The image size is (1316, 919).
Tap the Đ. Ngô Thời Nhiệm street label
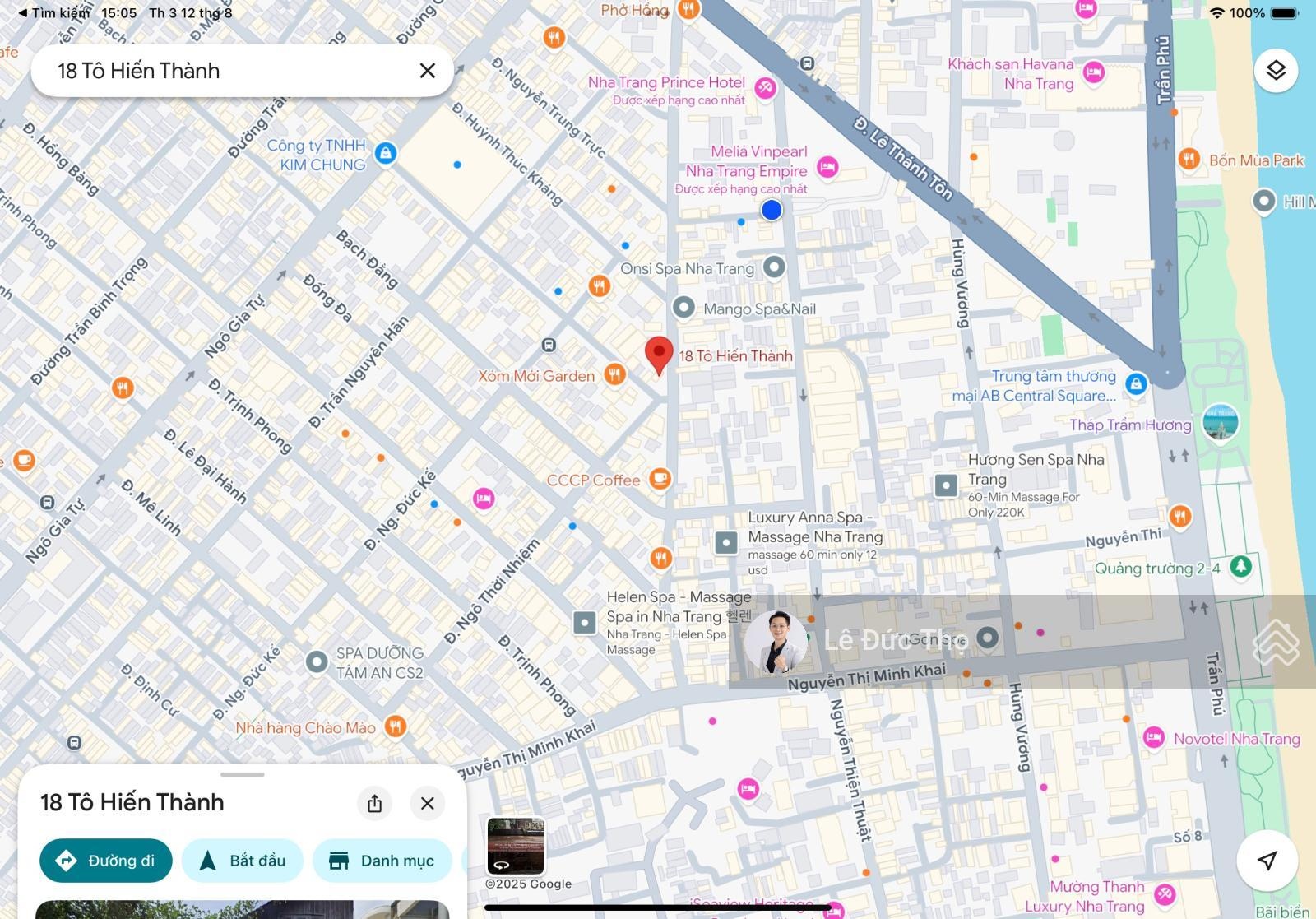pos(492,592)
